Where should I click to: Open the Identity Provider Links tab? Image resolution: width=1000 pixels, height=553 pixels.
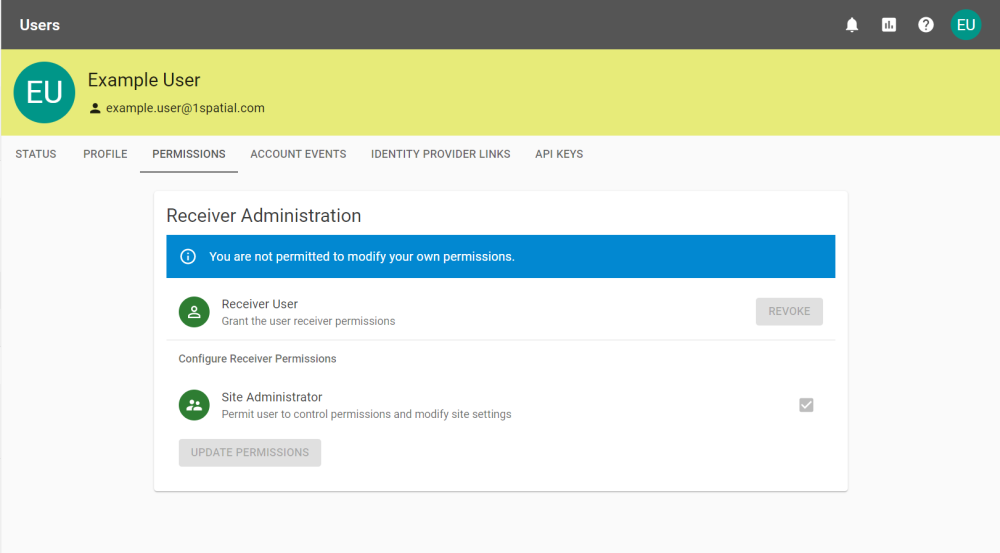[x=441, y=154]
